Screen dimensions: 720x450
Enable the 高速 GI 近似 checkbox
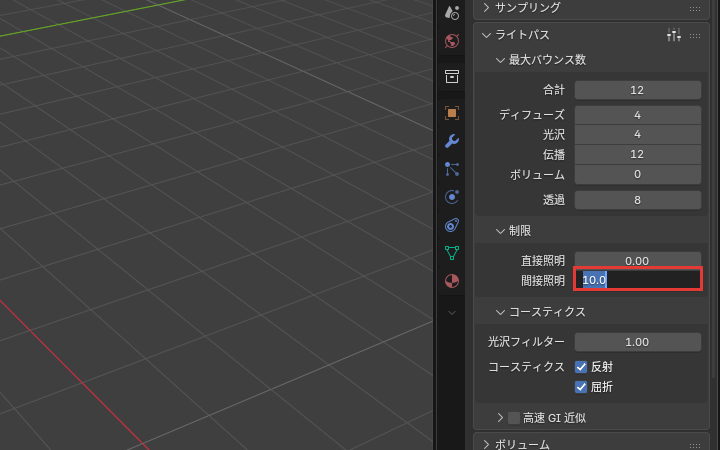click(x=514, y=418)
